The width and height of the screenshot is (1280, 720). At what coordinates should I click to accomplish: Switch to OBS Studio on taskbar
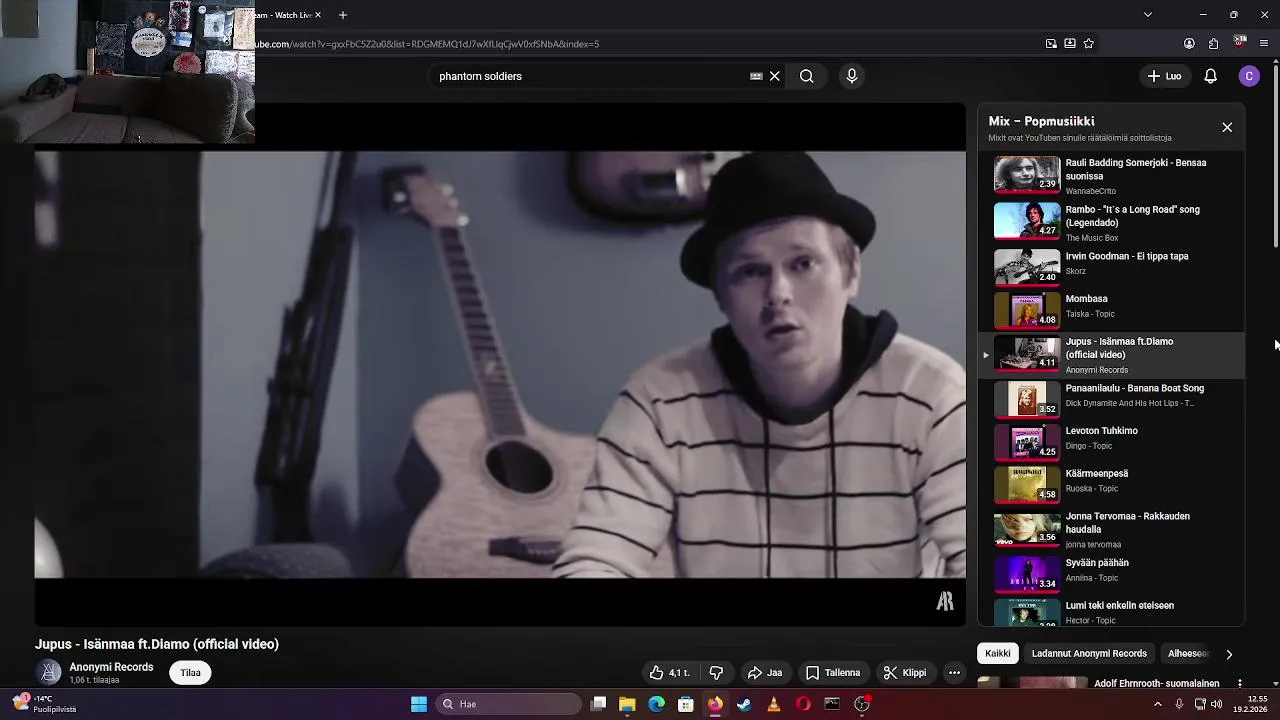click(862, 704)
